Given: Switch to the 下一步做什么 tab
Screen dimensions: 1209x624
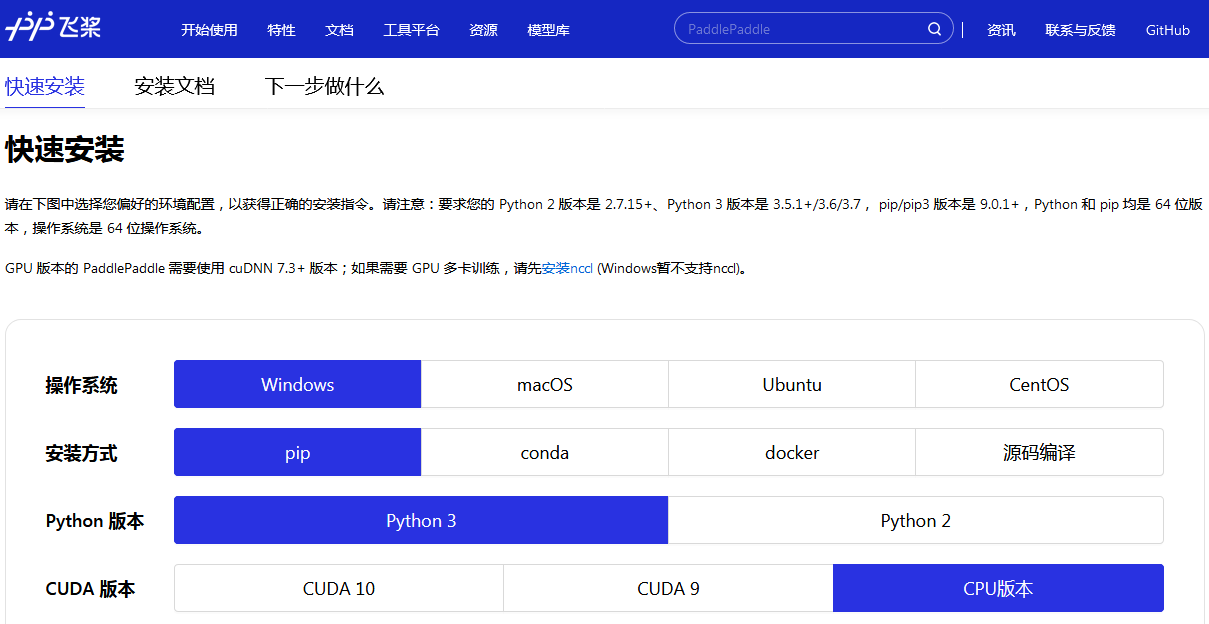Looking at the screenshot, I should click(325, 86).
